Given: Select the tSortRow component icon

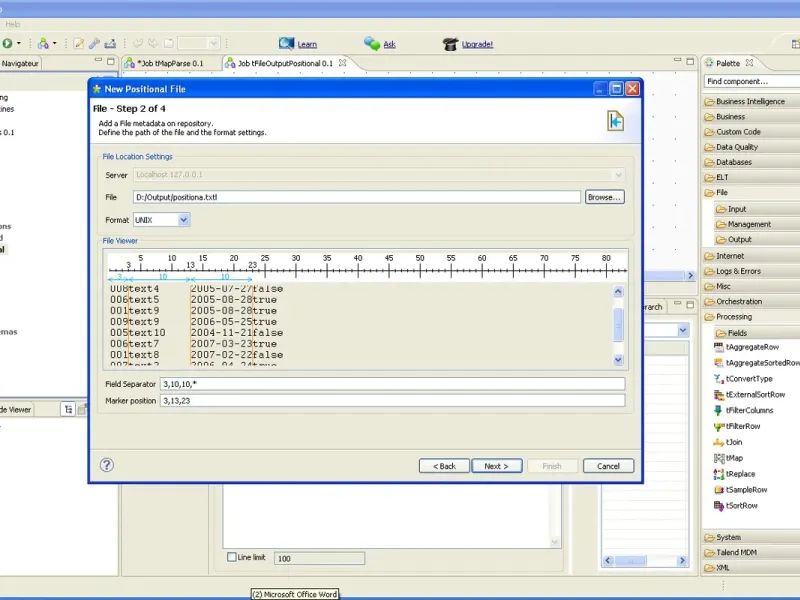Looking at the screenshot, I should click(718, 506).
